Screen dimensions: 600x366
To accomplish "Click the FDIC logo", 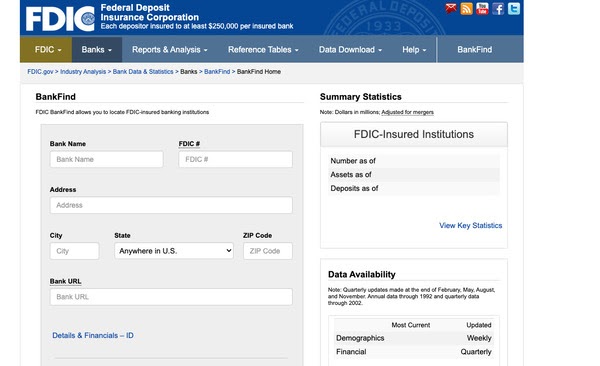I will (x=60, y=18).
